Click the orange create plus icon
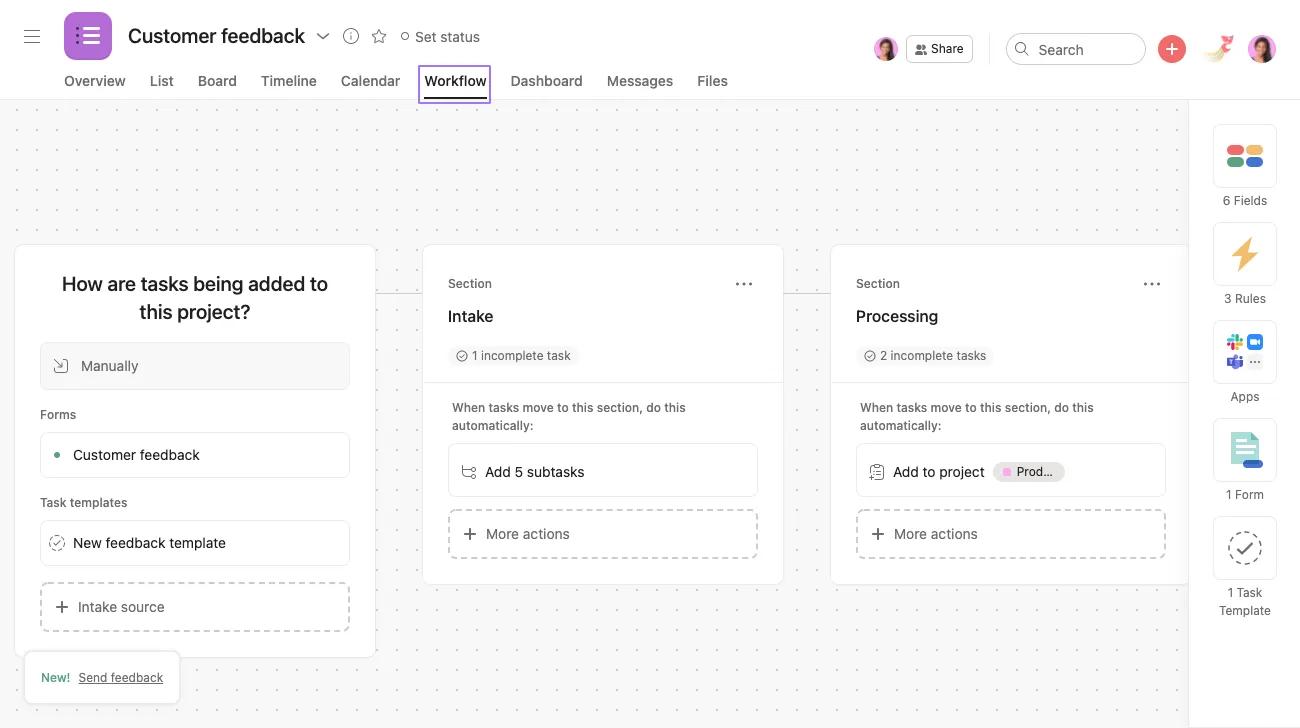 (x=1171, y=48)
